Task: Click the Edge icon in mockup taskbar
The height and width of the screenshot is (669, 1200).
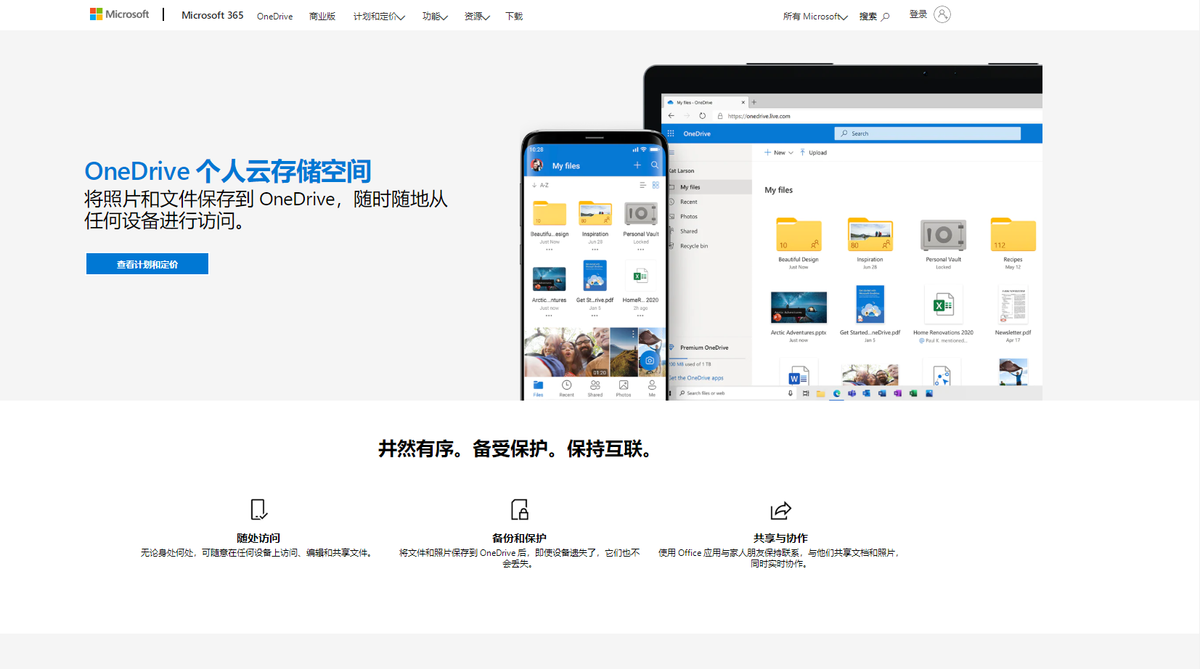Action: [836, 394]
